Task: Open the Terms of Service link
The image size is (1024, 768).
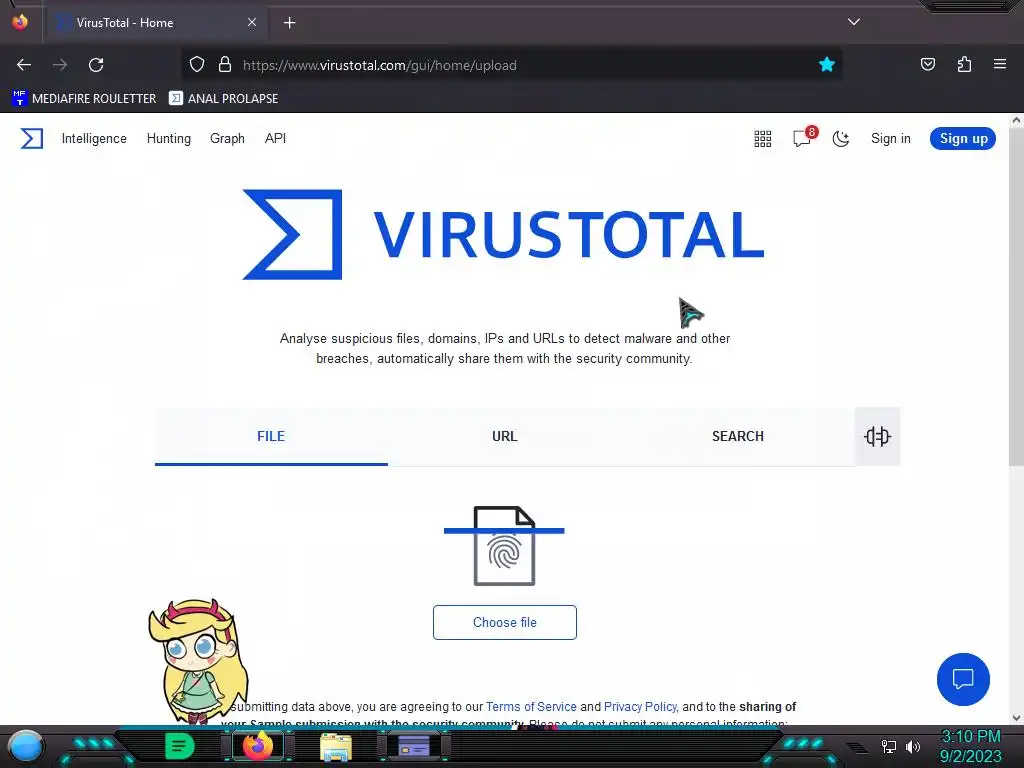Action: tap(531, 707)
